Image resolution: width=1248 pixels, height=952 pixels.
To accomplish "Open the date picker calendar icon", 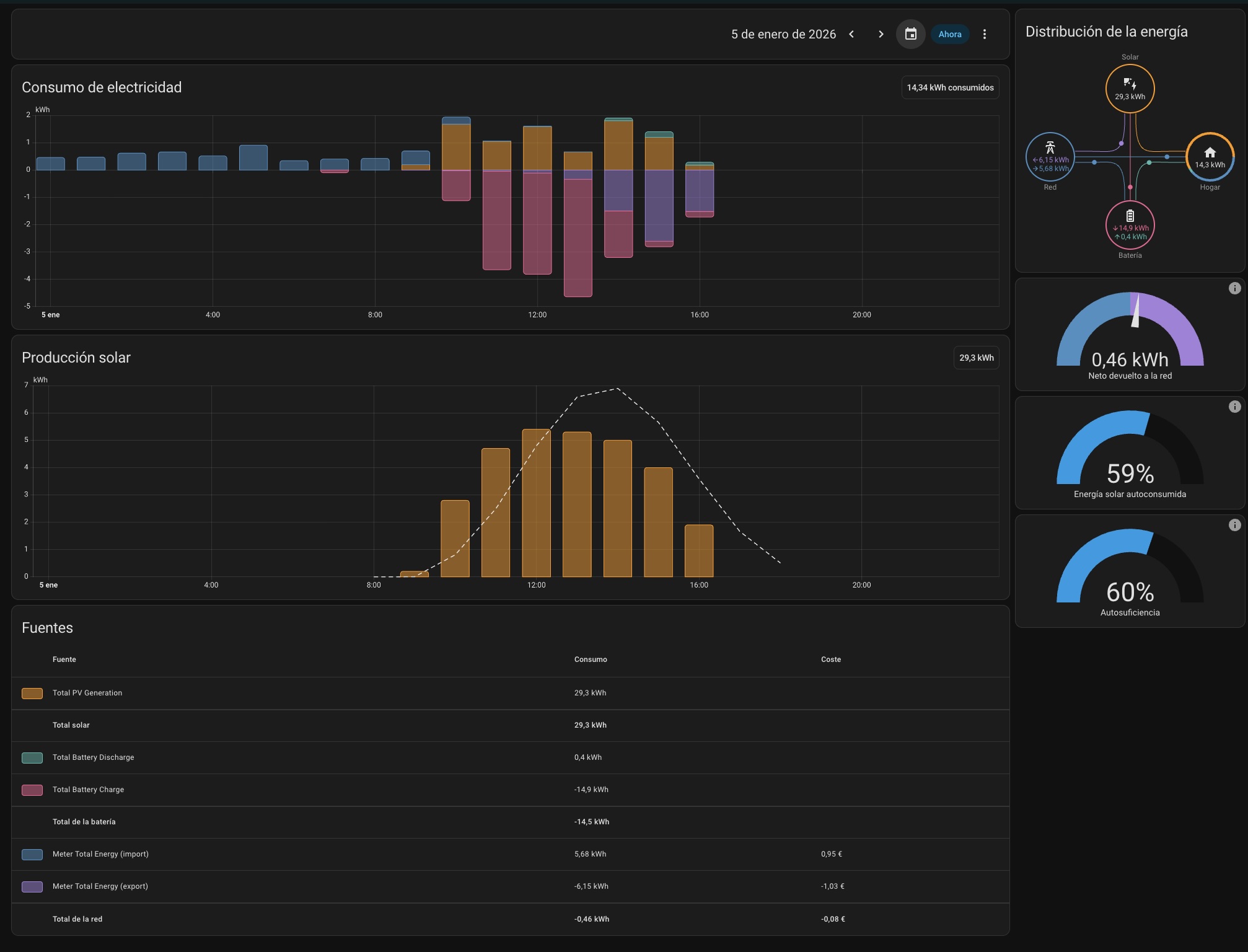I will point(910,34).
